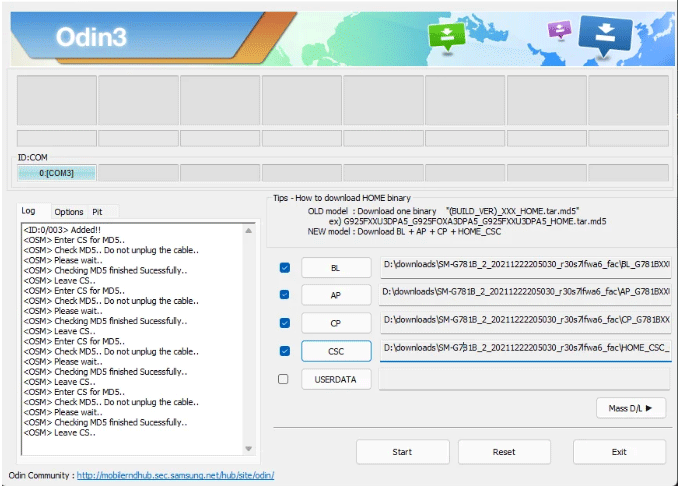The image size is (679, 486).
Task: Click the log scrollbar up arrow
Action: coord(249,230)
